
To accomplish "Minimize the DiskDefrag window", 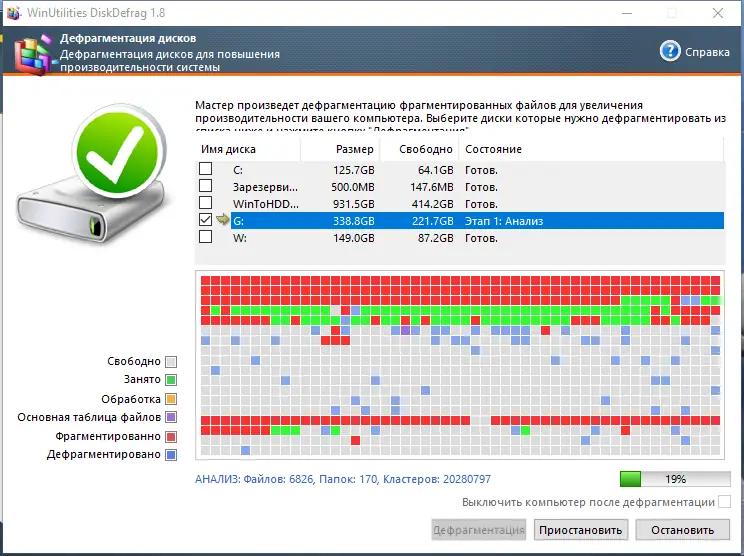I will [x=627, y=13].
